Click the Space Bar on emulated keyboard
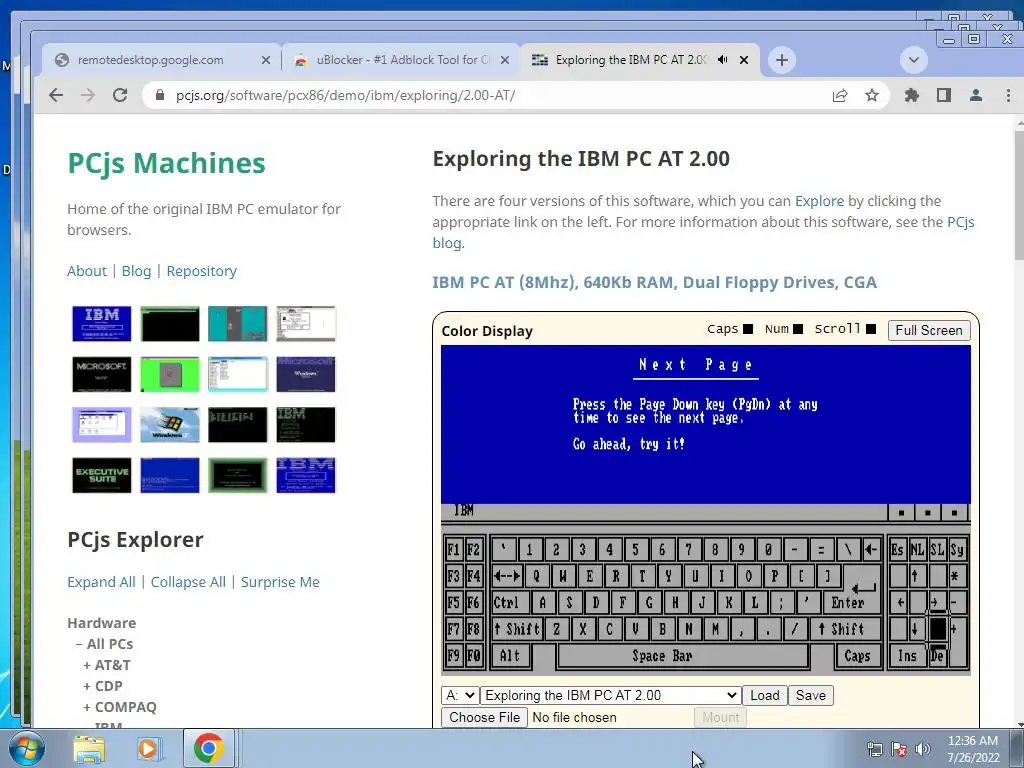The image size is (1024, 768). pos(682,656)
